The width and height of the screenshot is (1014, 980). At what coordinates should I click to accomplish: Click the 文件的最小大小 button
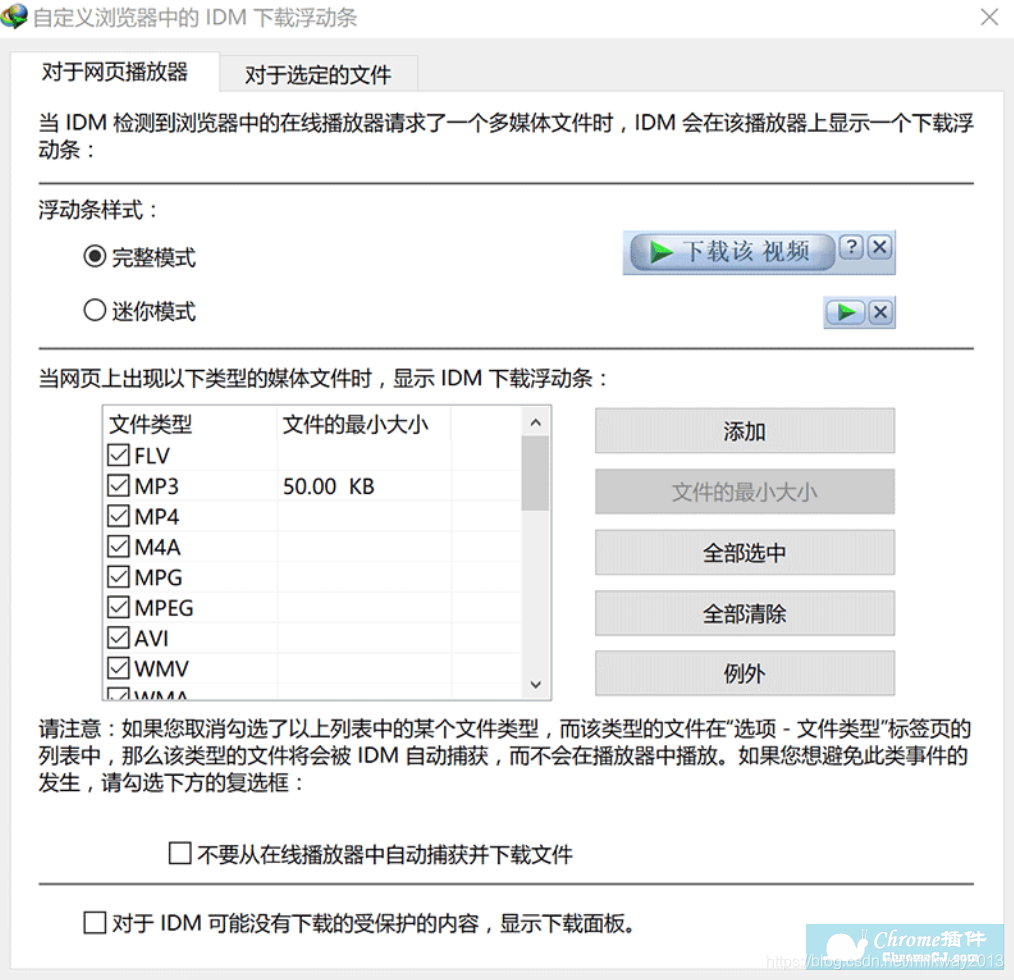[x=744, y=492]
